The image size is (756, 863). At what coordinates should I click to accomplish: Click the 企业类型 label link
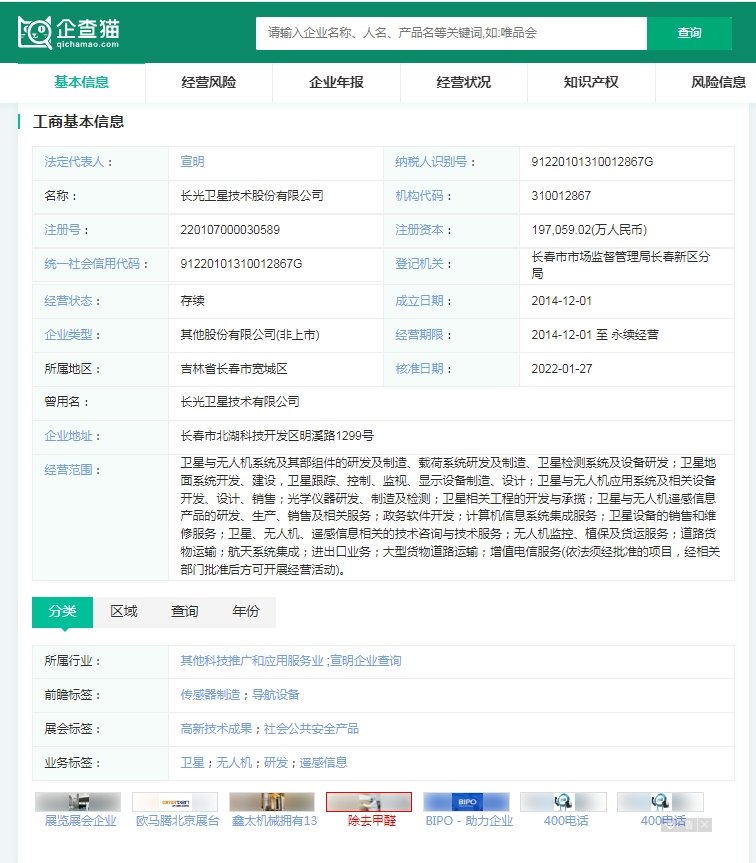(x=68, y=335)
